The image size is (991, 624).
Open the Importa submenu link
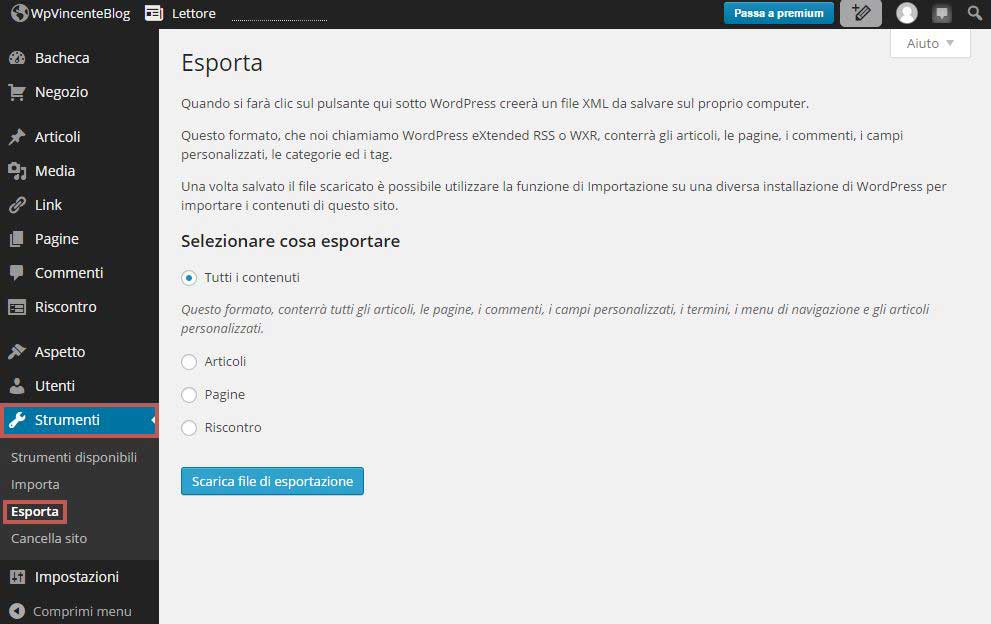pyautogui.click(x=35, y=484)
